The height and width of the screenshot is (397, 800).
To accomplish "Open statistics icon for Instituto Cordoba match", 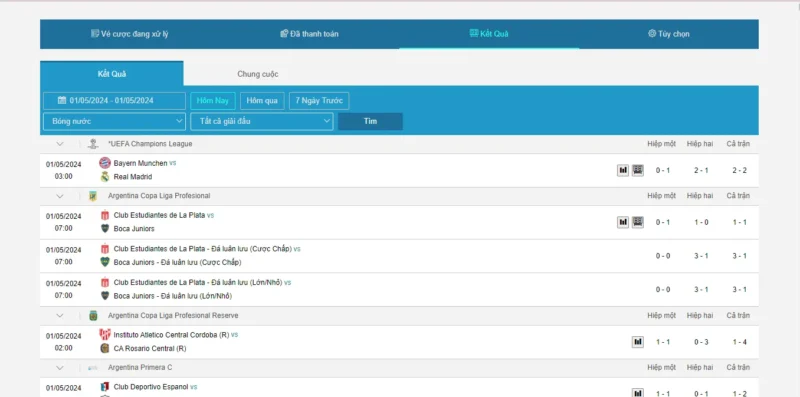I will [638, 342].
